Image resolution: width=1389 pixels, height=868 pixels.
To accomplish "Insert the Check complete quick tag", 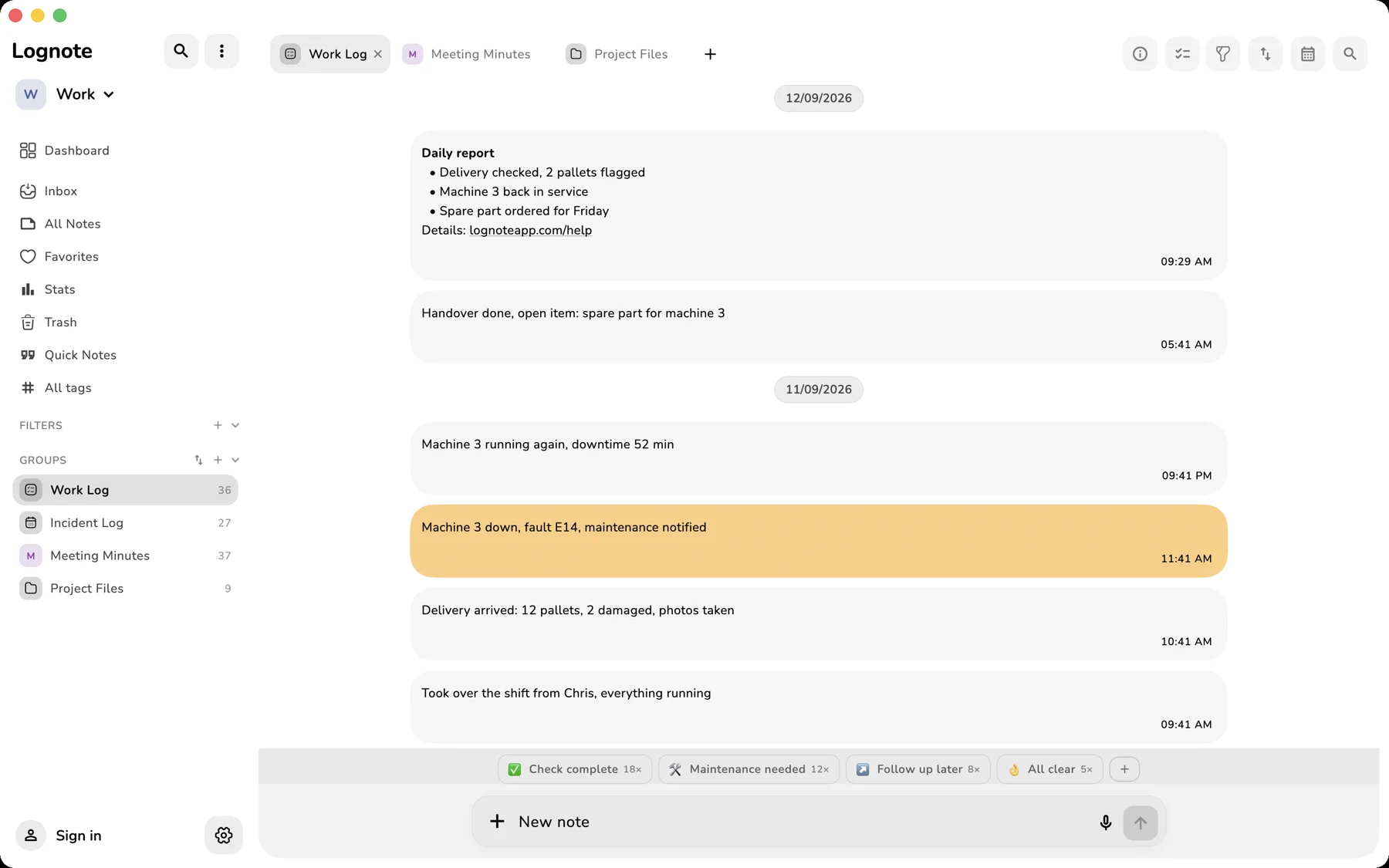I will pyautogui.click(x=575, y=769).
